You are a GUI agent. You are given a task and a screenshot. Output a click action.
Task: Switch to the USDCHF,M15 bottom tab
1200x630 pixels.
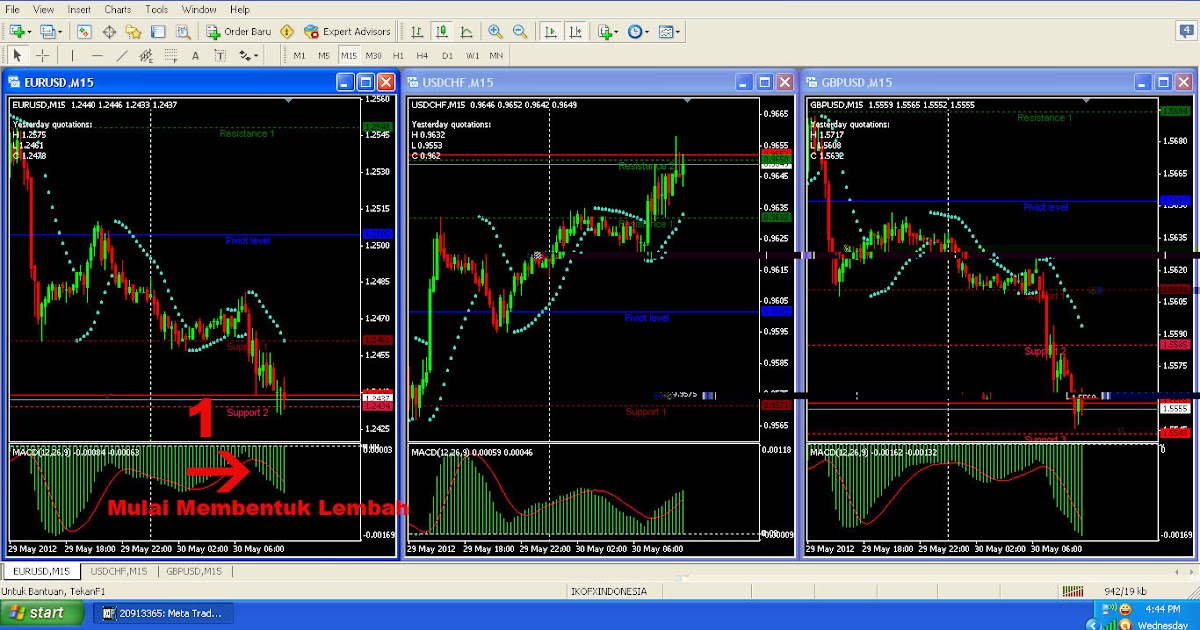[118, 571]
